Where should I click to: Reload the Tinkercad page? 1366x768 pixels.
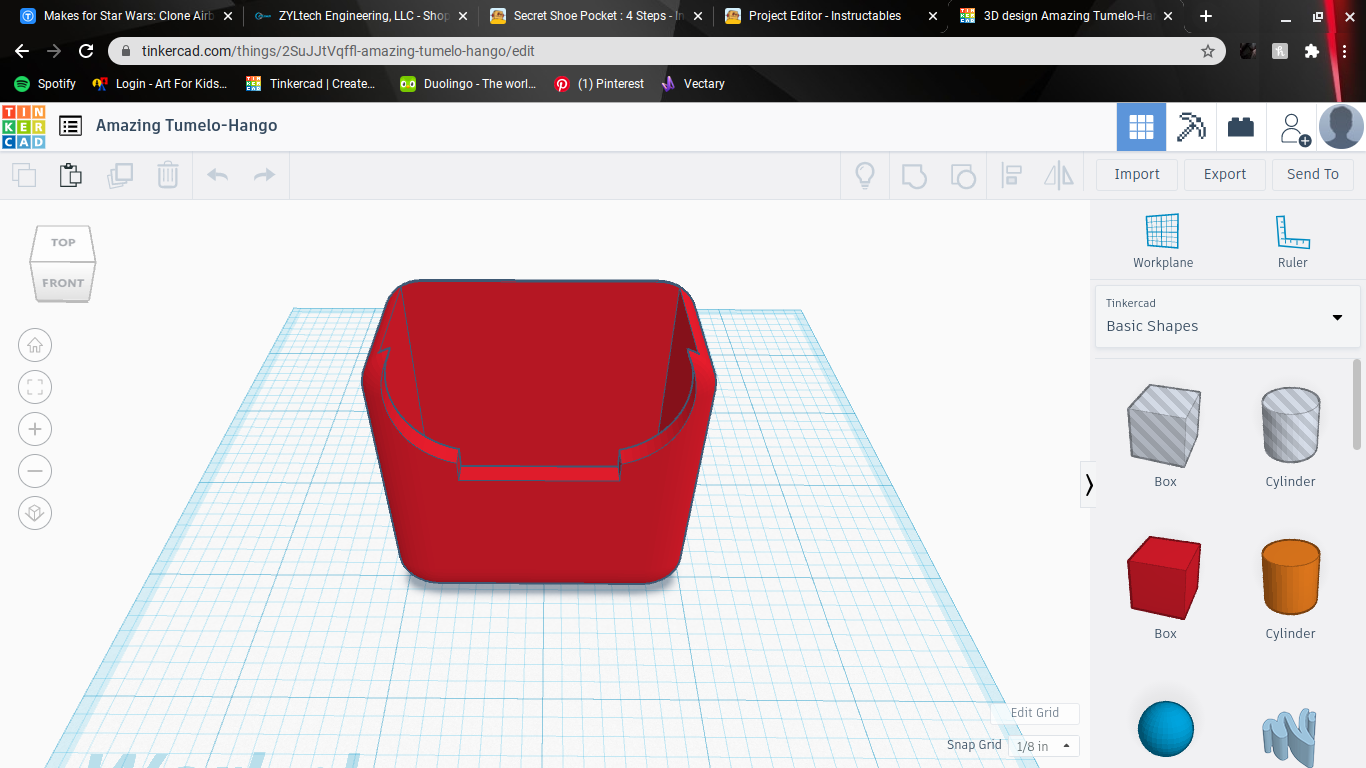click(86, 51)
